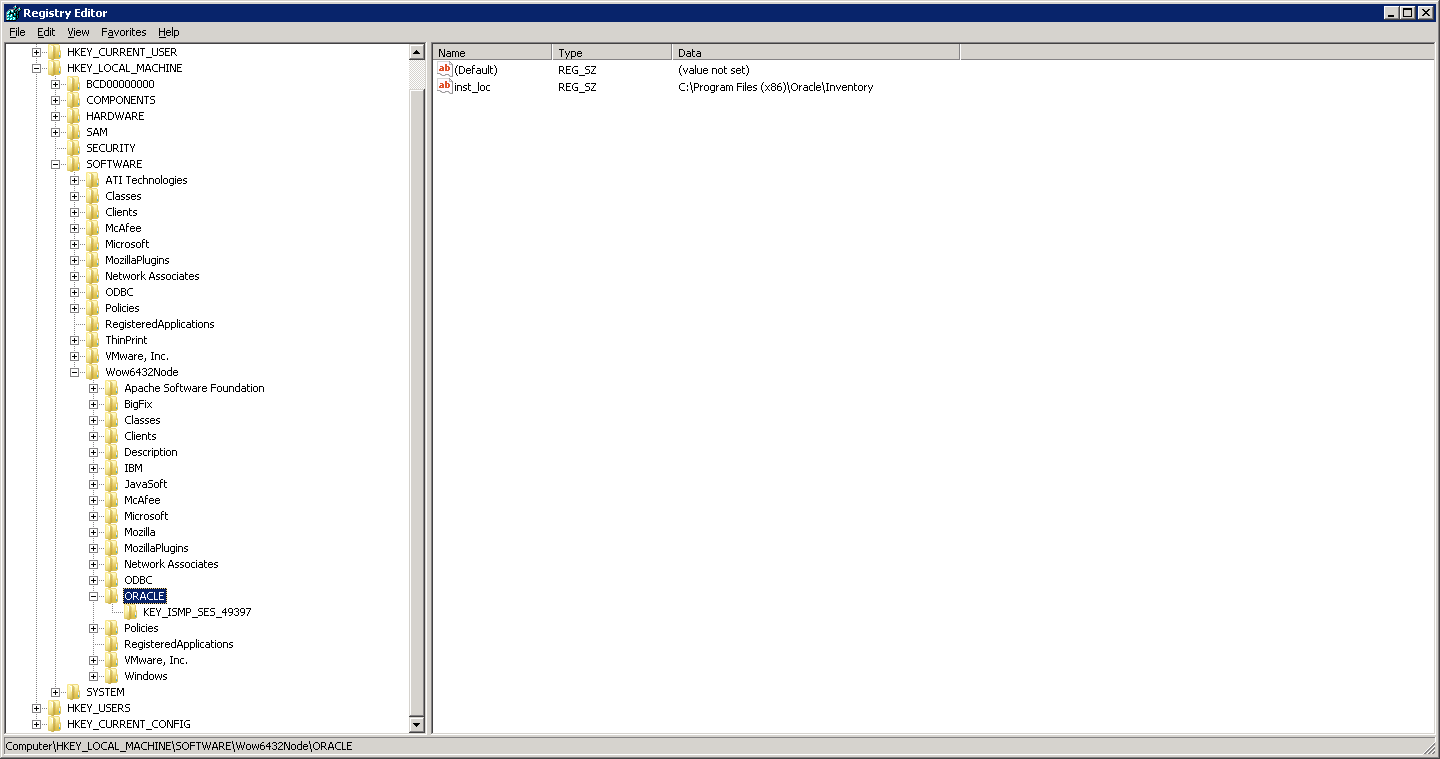Click the BCD00000000 folder icon
Image resolution: width=1440 pixels, height=759 pixels.
pos(74,84)
